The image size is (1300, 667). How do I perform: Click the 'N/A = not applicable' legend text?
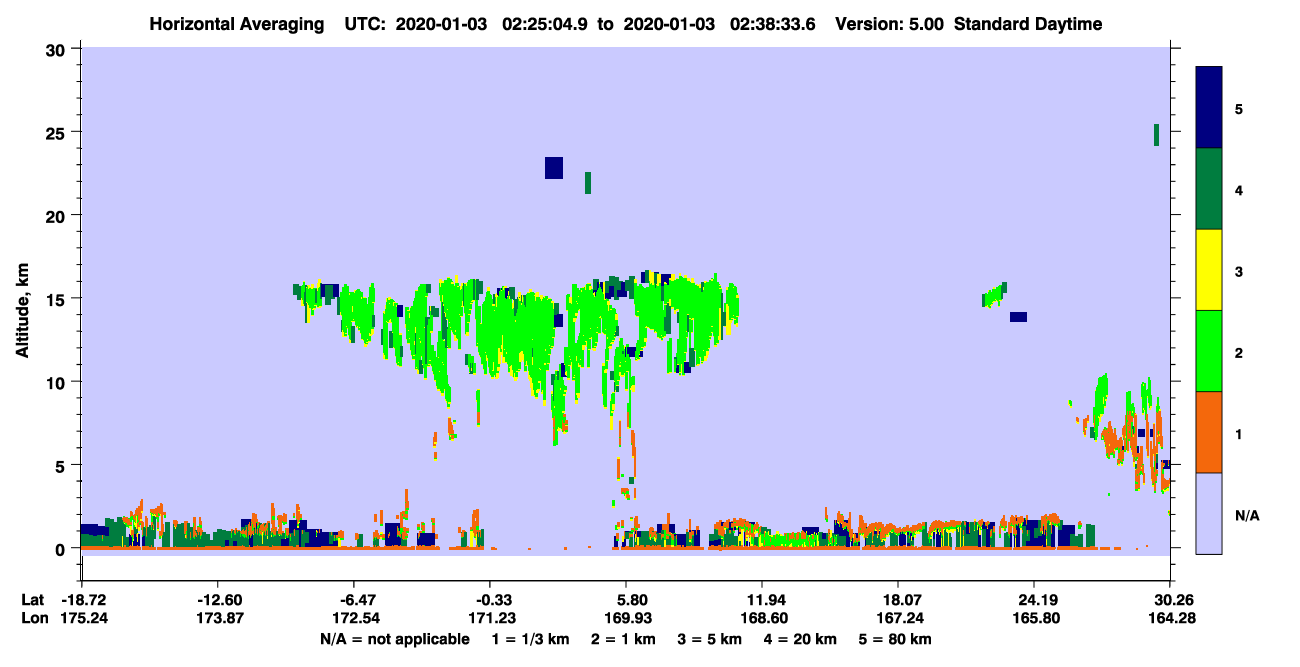coord(394,639)
